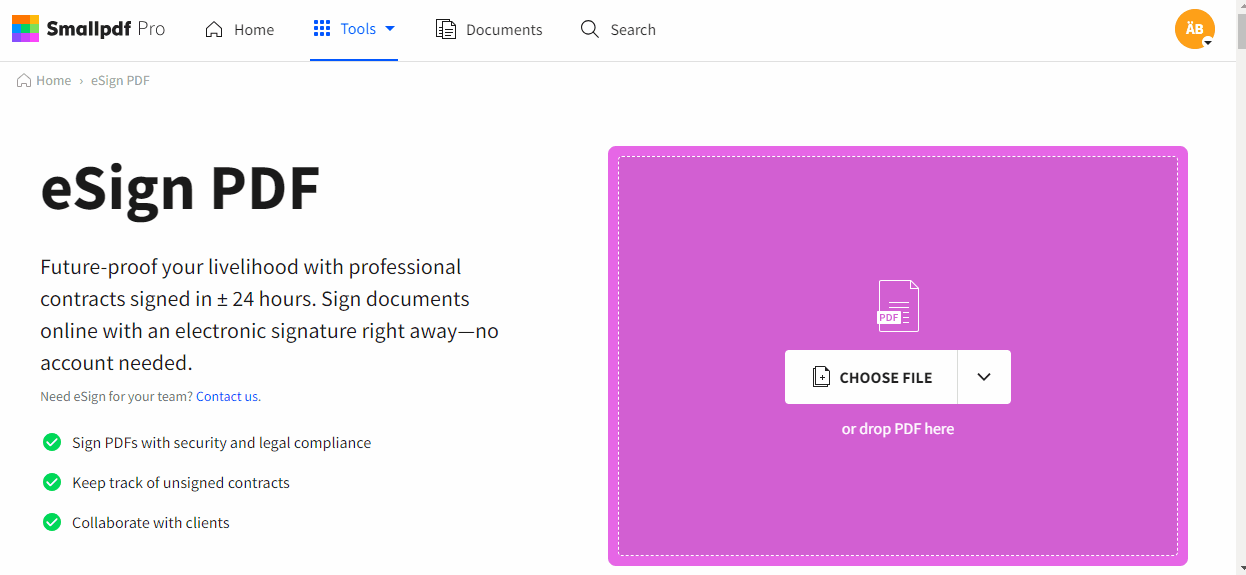1246x575 pixels.
Task: Expand the account dropdown caret on avatar
Action: tap(1208, 43)
